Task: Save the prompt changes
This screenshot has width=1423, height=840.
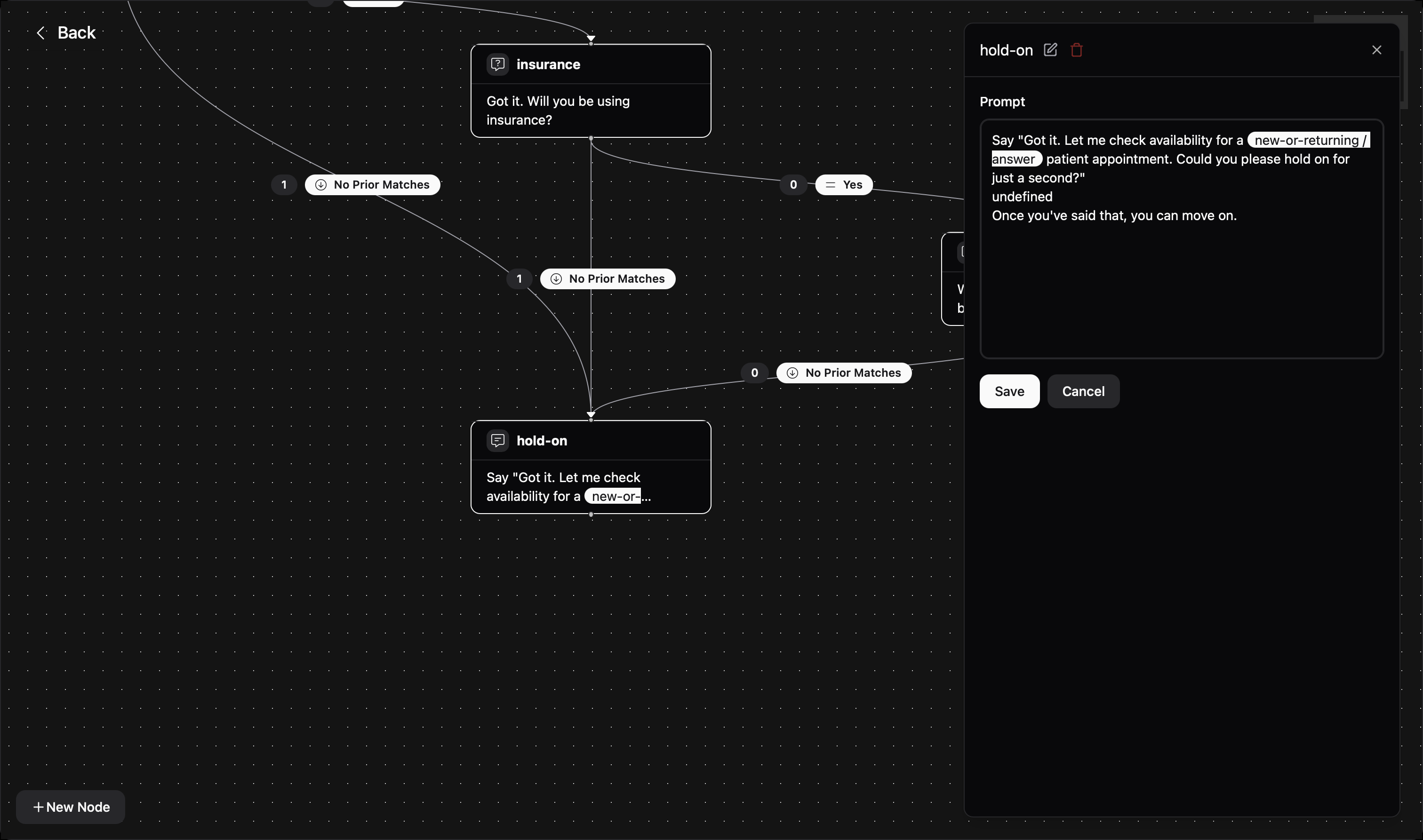Action: click(x=1009, y=391)
